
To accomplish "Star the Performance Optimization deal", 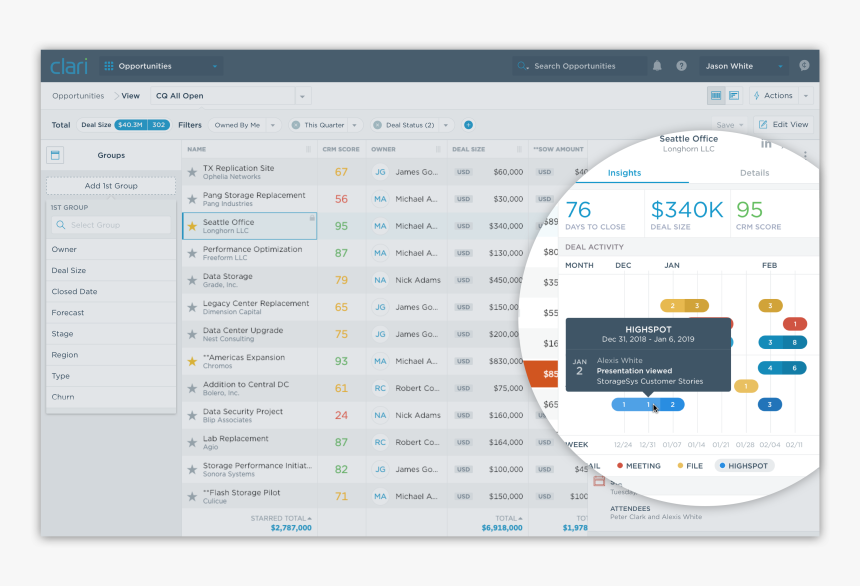I will (192, 253).
